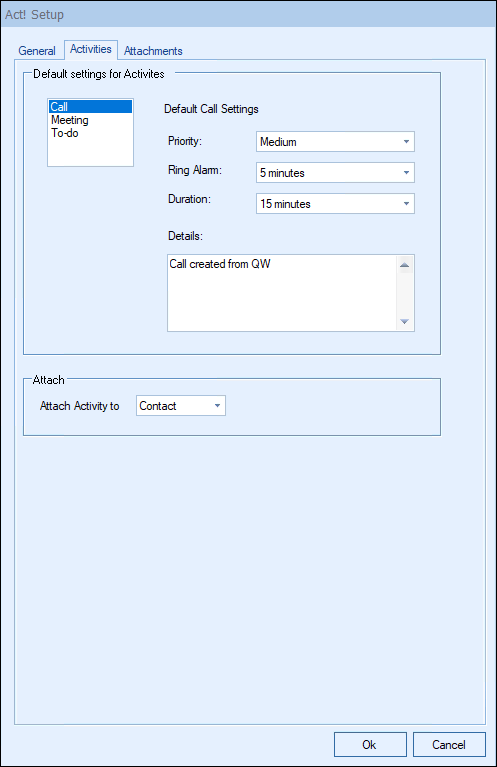The width and height of the screenshot is (497, 767).
Task: Open the Ring Alarm dropdown arrow
Action: (x=406, y=173)
